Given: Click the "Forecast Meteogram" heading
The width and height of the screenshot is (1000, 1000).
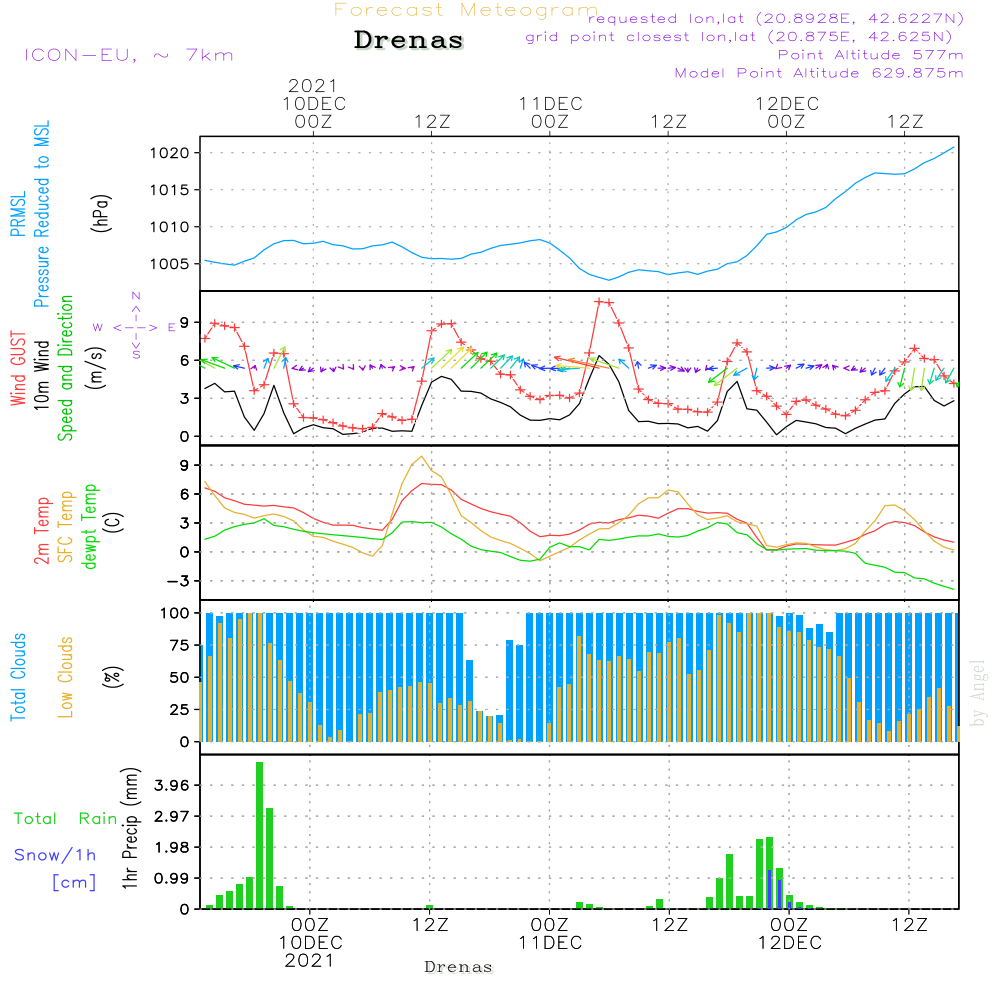Looking at the screenshot, I should click(x=466, y=10).
